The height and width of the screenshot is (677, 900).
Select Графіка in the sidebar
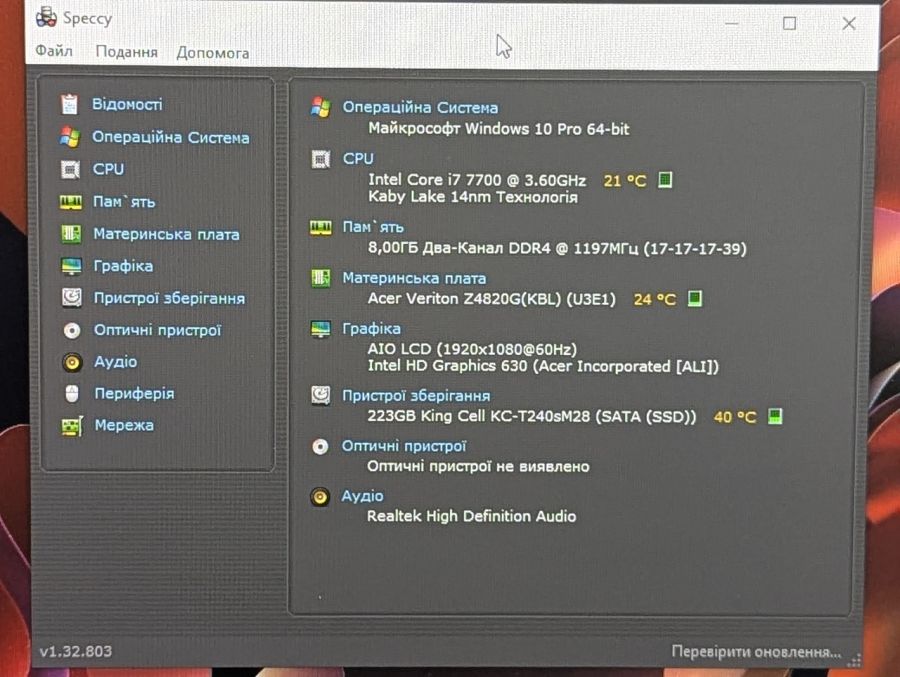(x=123, y=266)
